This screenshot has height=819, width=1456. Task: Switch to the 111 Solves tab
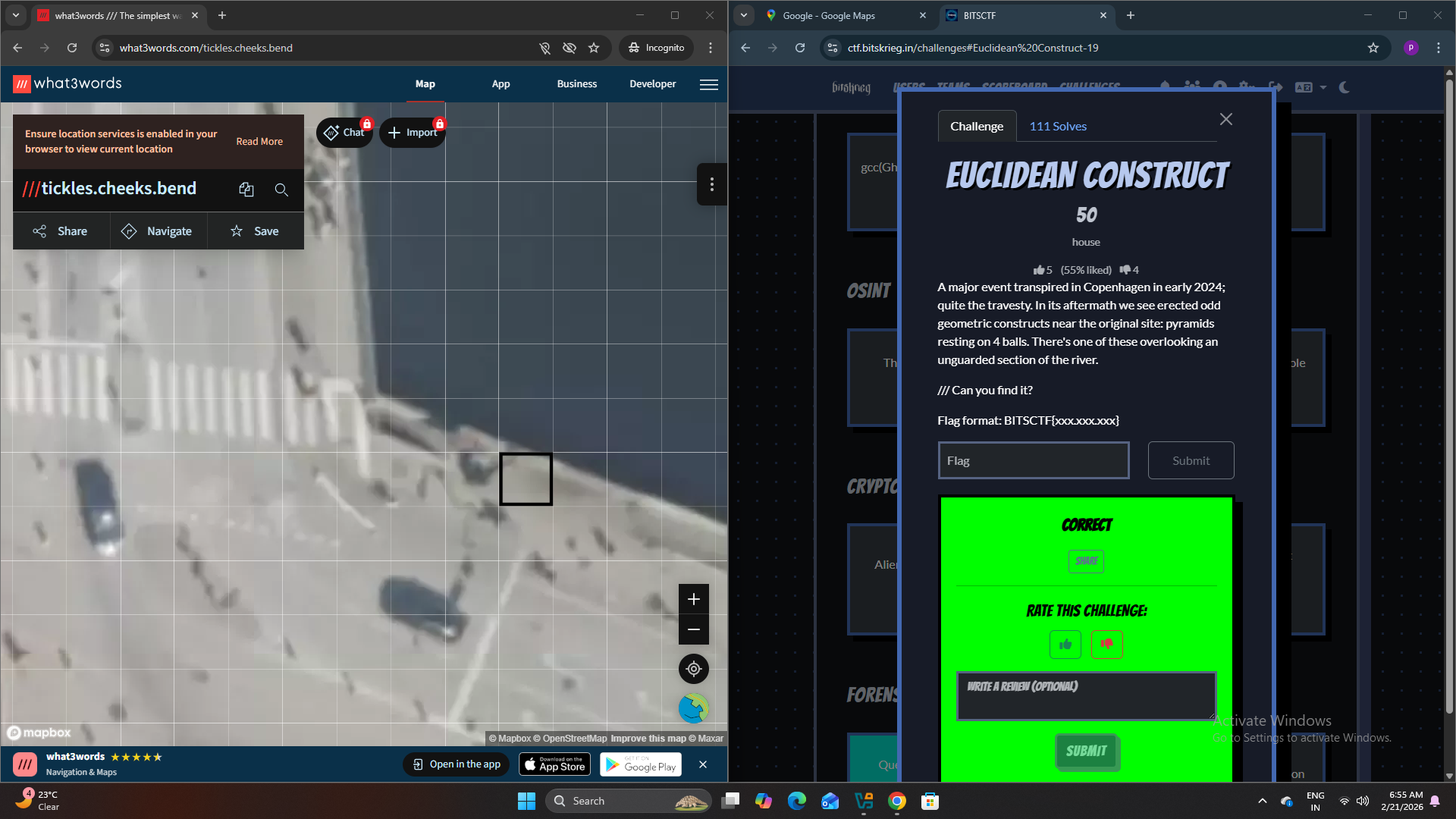coord(1057,126)
